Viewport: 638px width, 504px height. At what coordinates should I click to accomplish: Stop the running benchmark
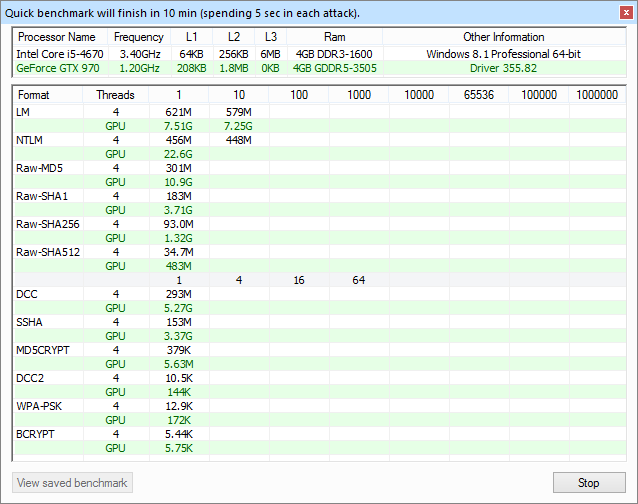point(589,482)
